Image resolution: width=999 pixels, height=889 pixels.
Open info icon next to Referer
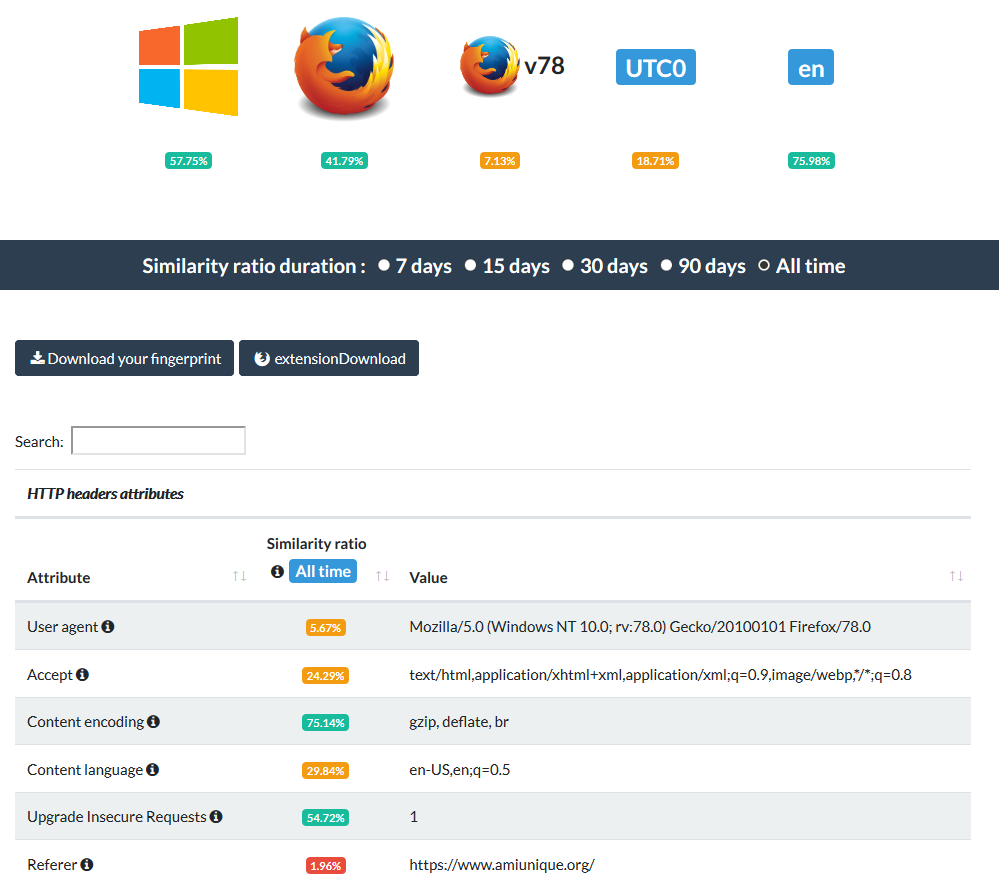pos(87,864)
